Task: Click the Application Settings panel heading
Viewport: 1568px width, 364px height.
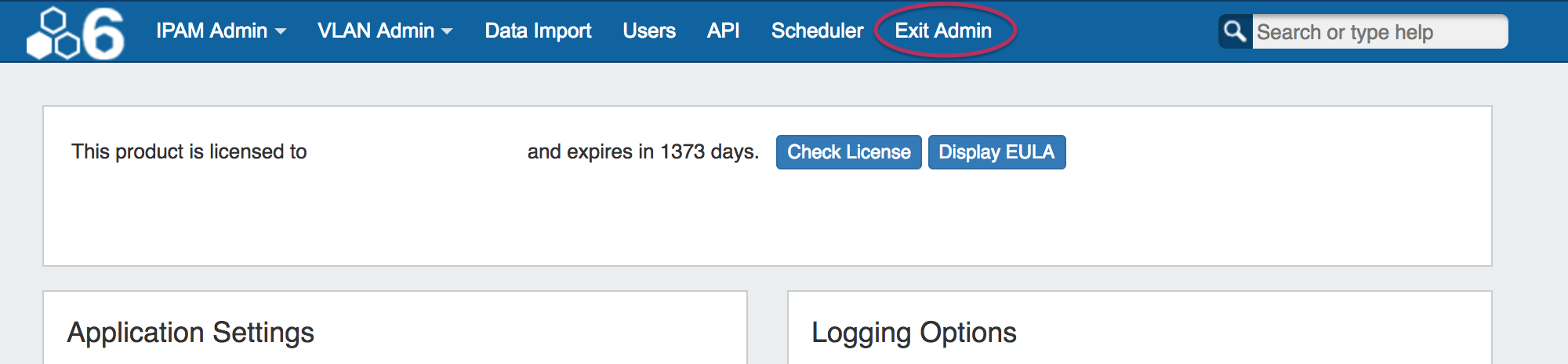Action: point(191,333)
